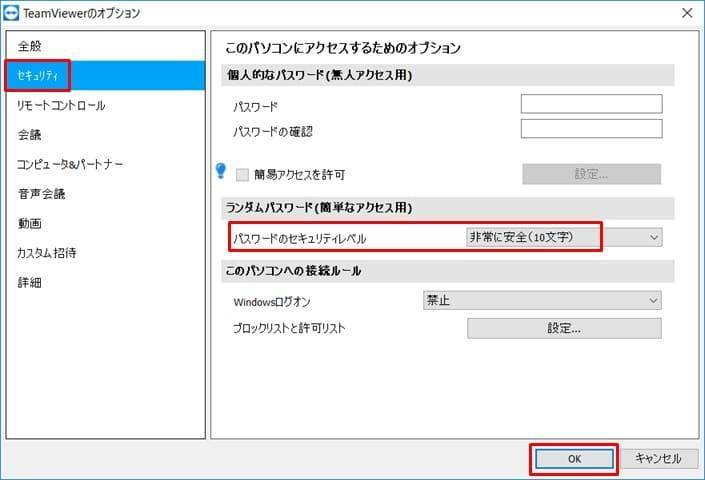Click キャンセル button
The width and height of the screenshot is (705, 480).
point(659,458)
